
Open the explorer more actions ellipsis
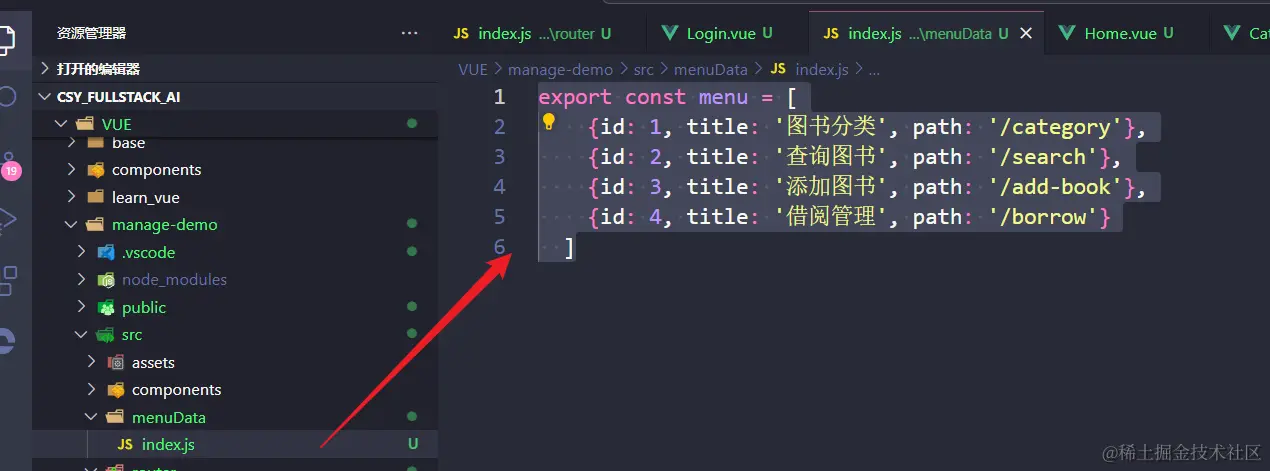click(409, 33)
